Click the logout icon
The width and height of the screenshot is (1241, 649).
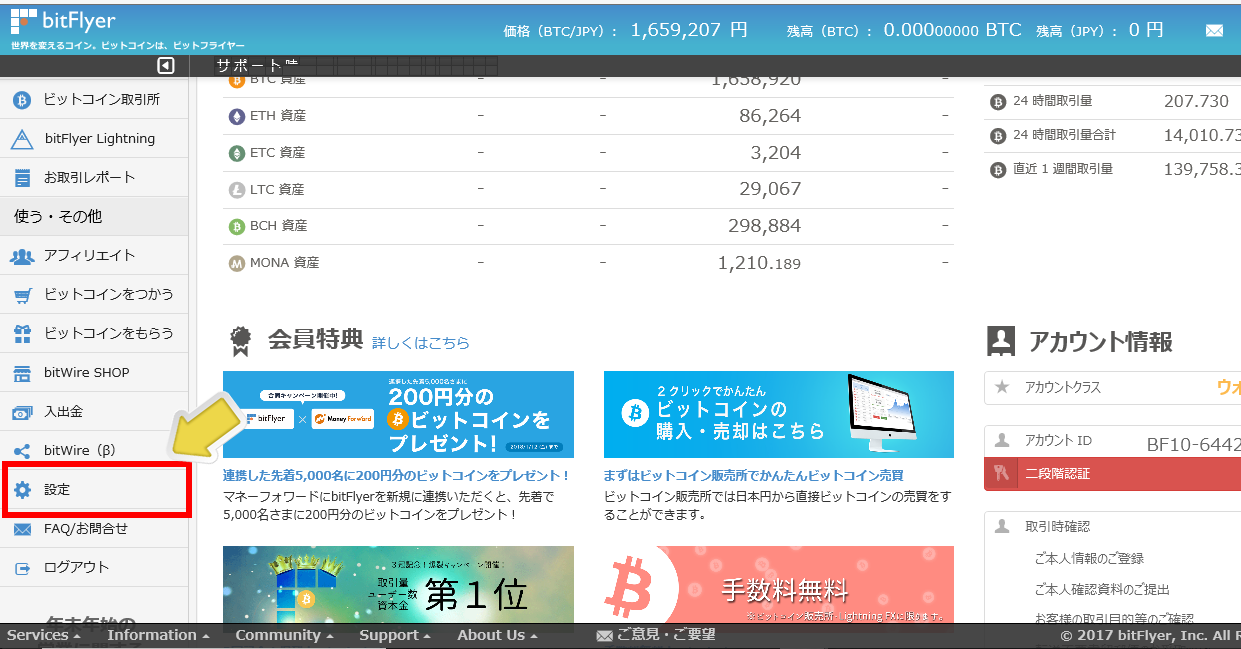tap(22, 568)
